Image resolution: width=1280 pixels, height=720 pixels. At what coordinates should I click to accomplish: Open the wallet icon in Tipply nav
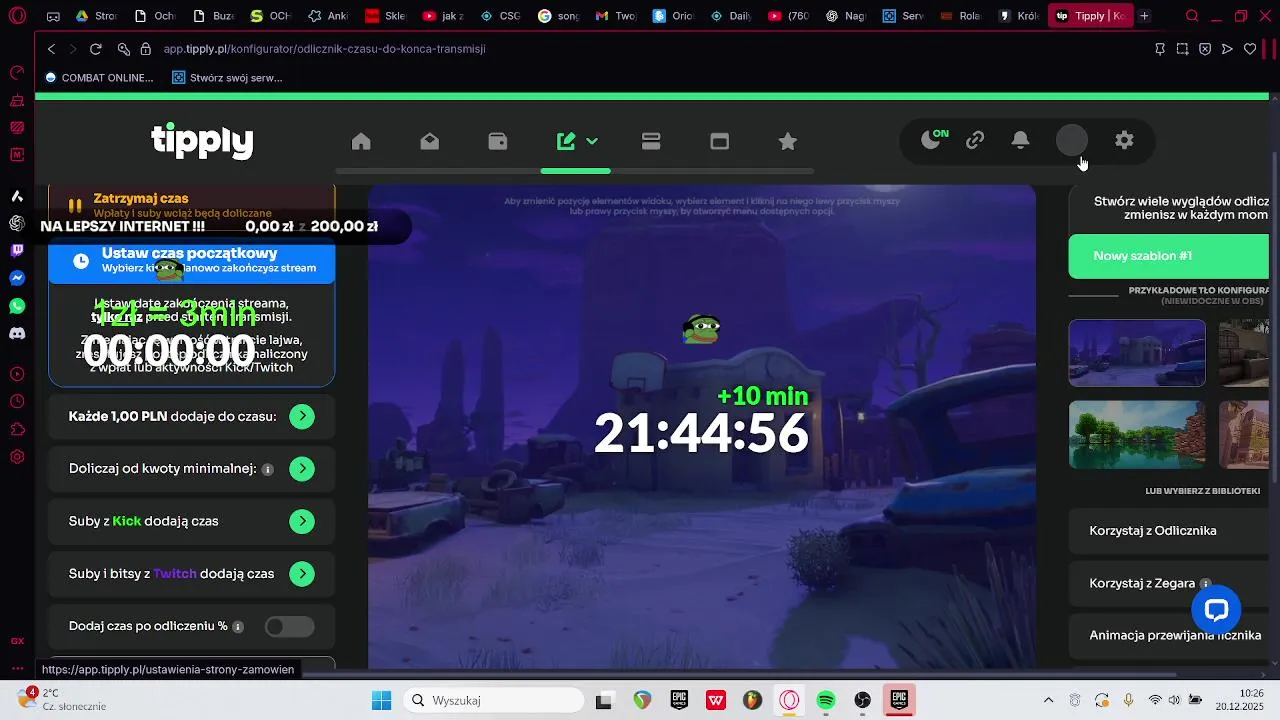pyautogui.click(x=498, y=141)
